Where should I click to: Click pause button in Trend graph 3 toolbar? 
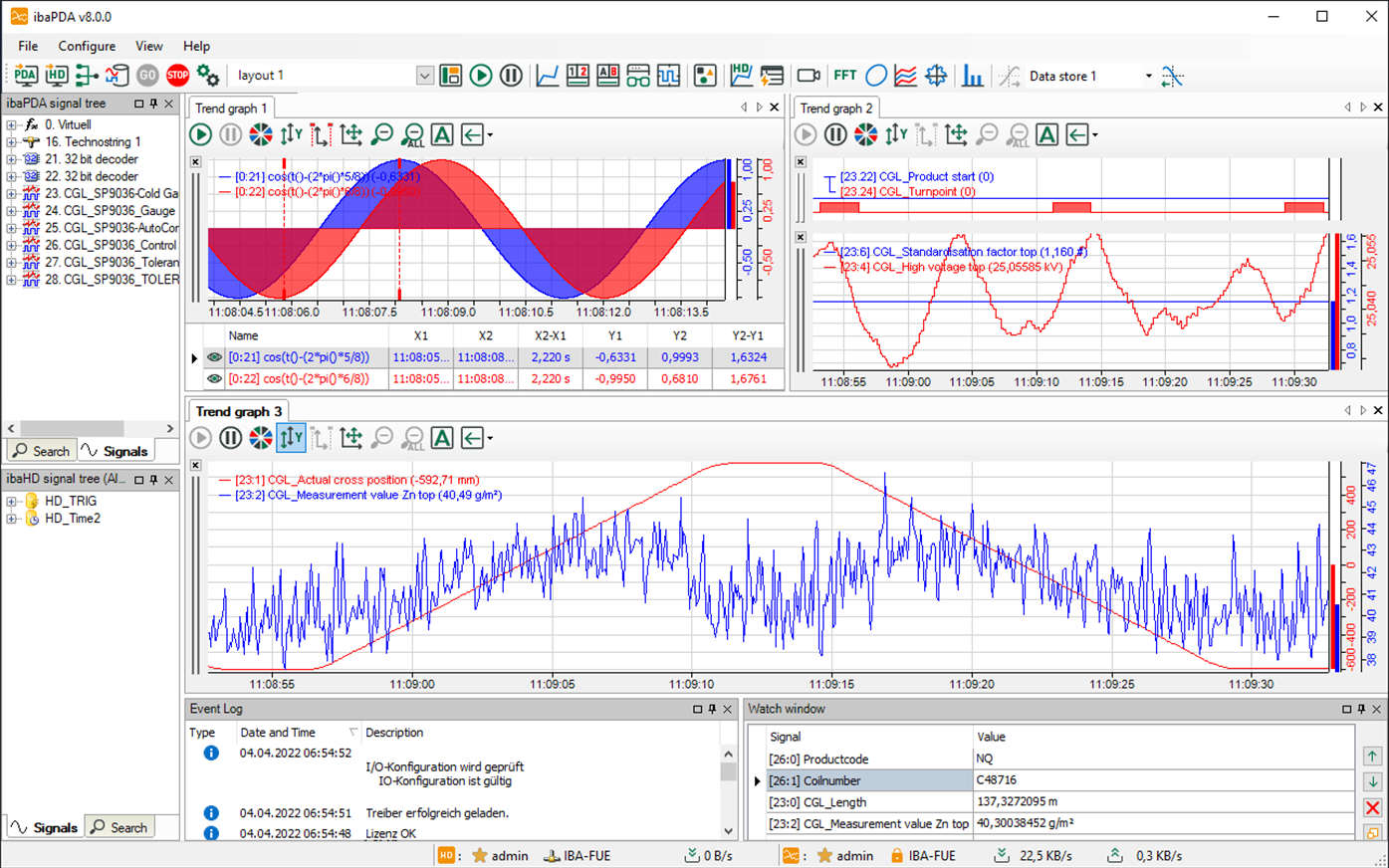pos(230,437)
